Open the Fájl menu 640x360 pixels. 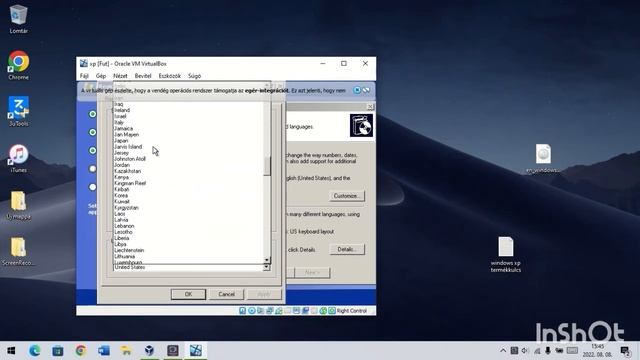click(x=84, y=76)
